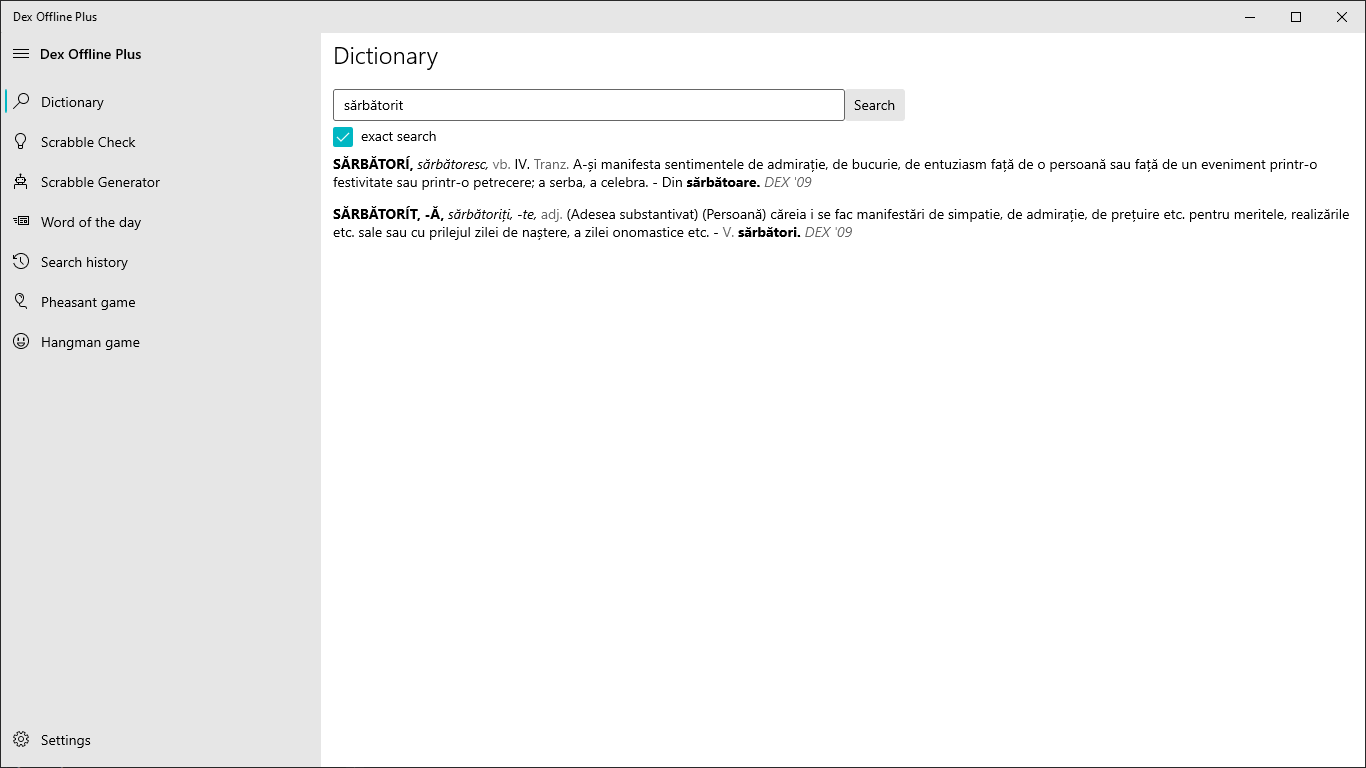Go to Scrabble Generator
The image size is (1366, 768).
[x=160, y=182]
